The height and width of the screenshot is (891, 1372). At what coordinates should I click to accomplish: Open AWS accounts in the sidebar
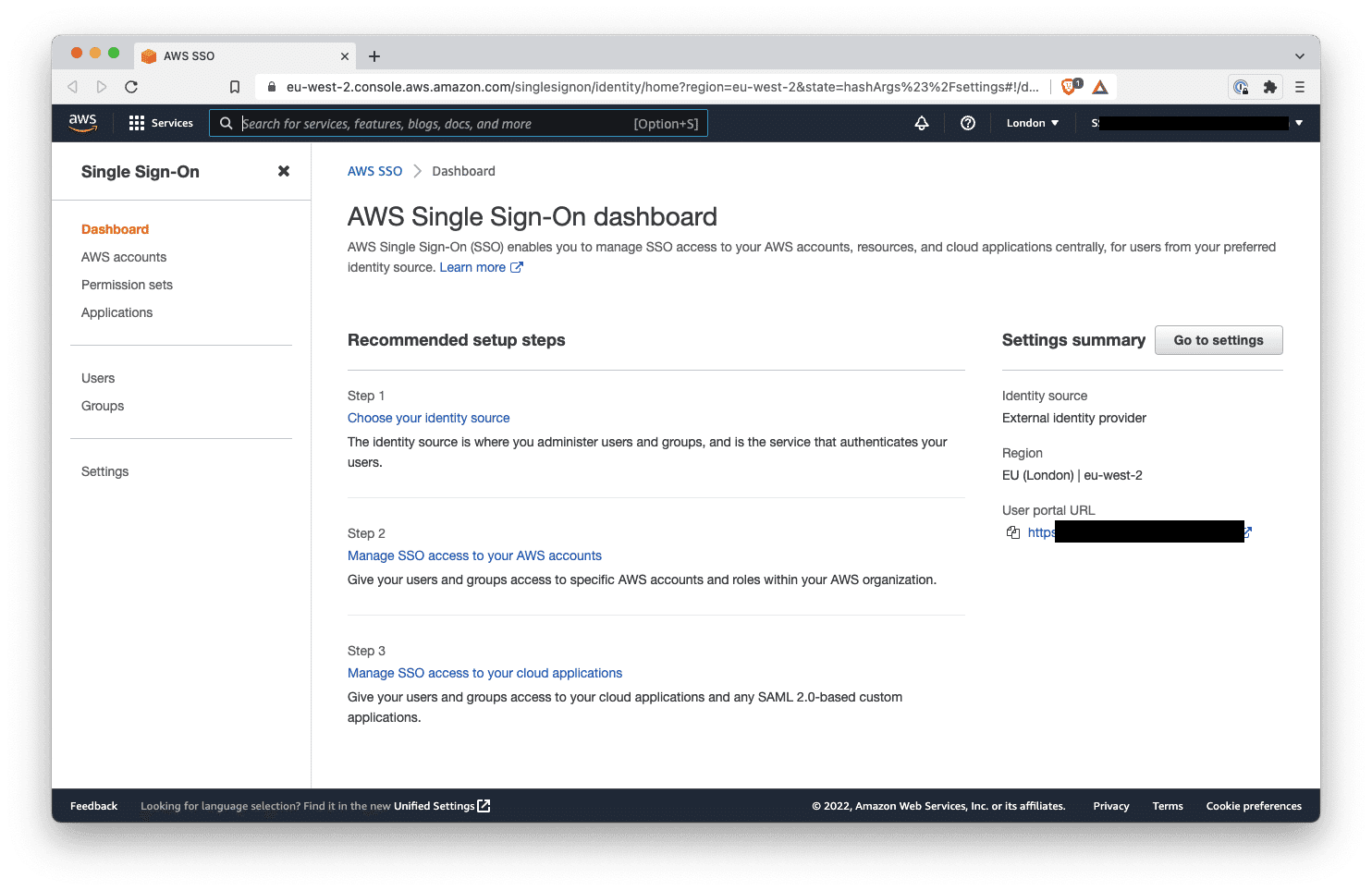click(x=124, y=257)
